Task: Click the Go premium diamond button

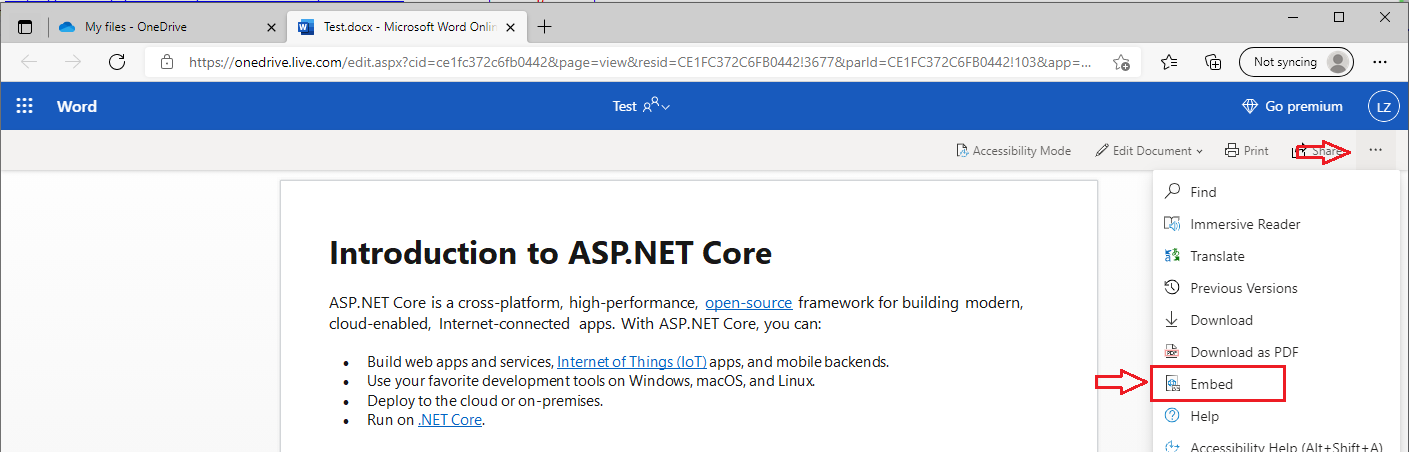Action: point(1292,106)
